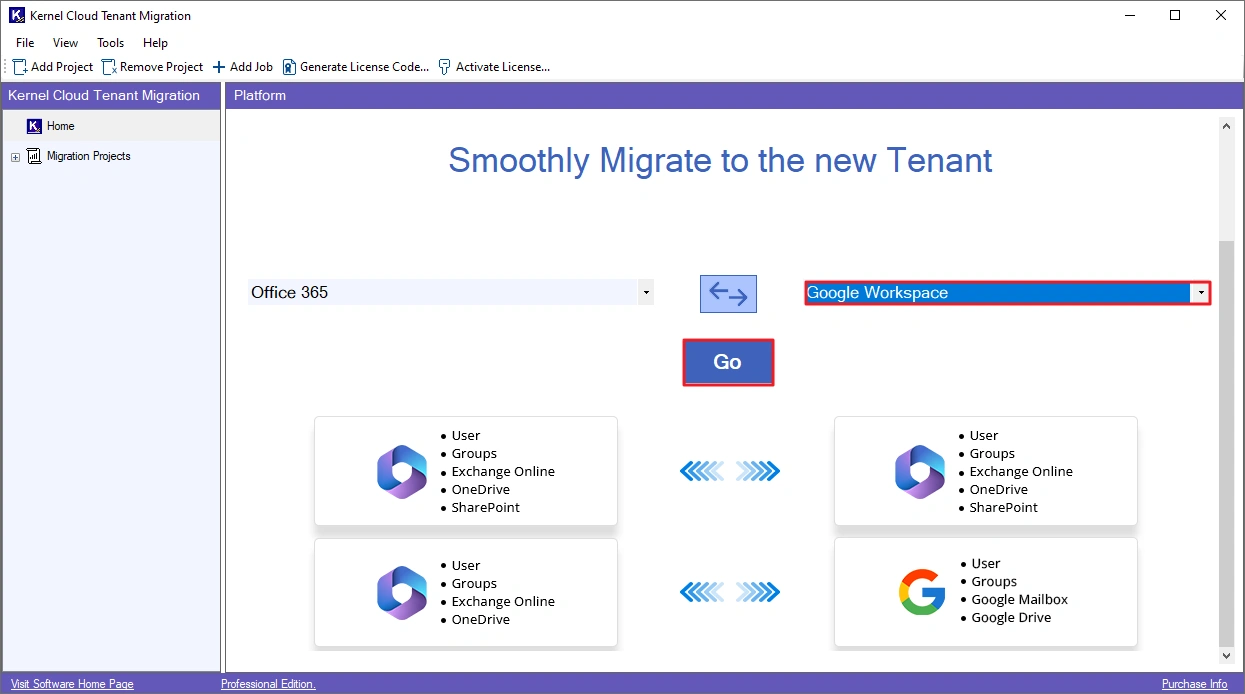Click the scrollbar down arrow
This screenshot has height=694, width=1245.
1226,655
